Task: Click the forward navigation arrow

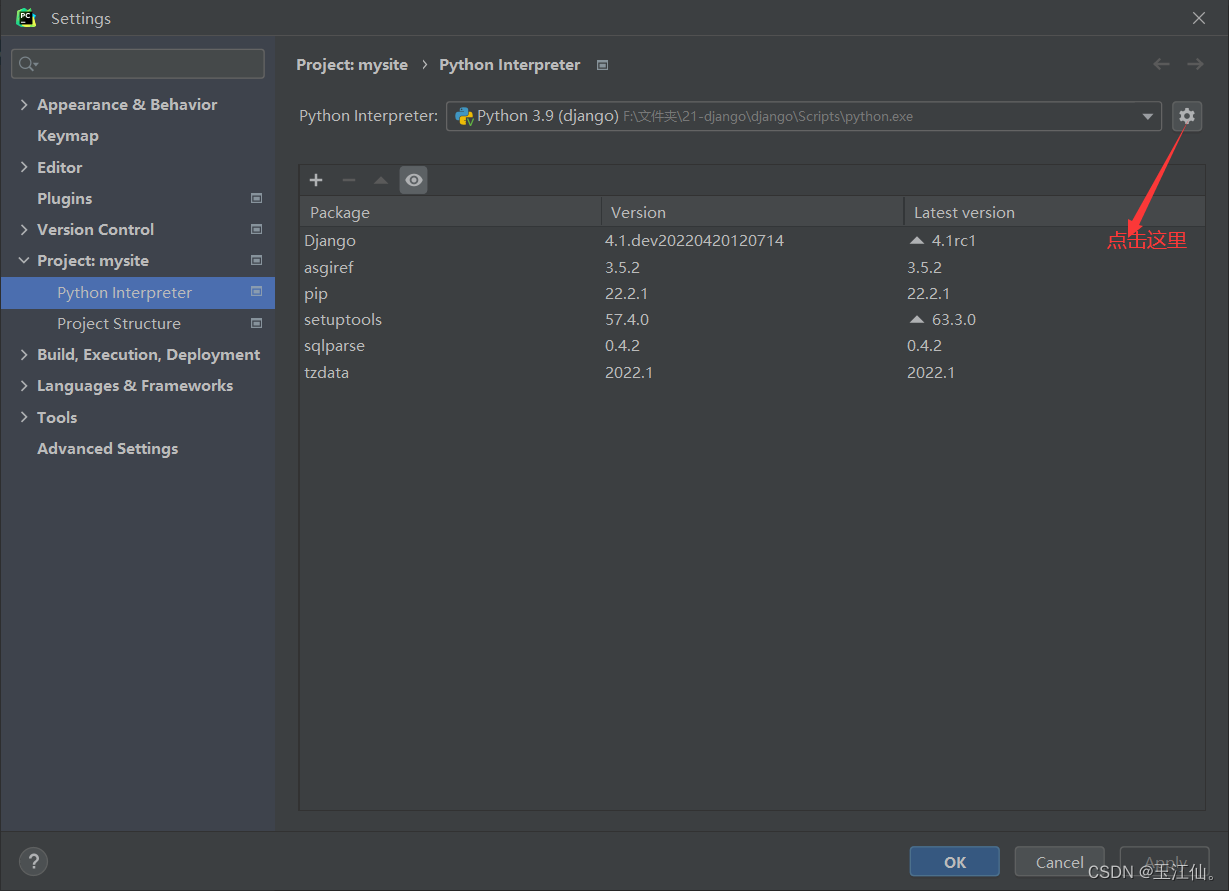Action: tap(1195, 64)
